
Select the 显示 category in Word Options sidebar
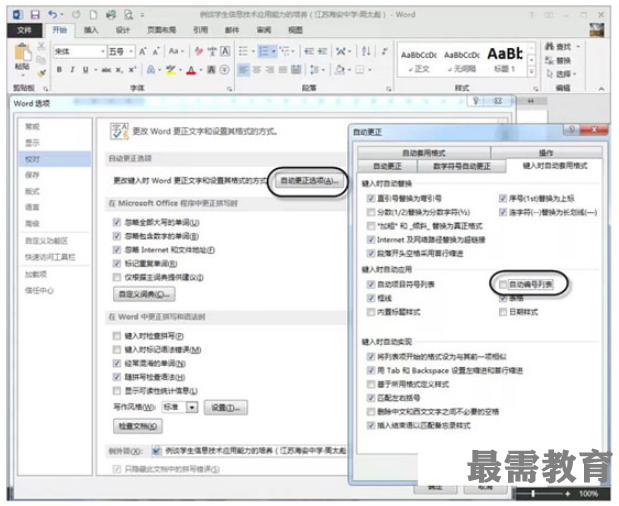[x=32, y=142]
